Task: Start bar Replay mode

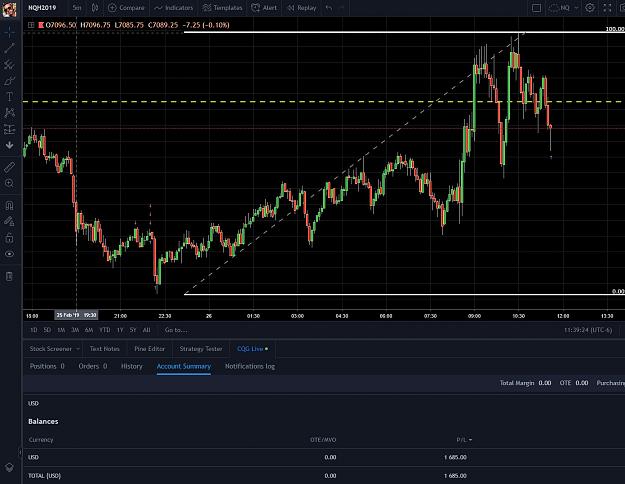Action: coord(302,8)
